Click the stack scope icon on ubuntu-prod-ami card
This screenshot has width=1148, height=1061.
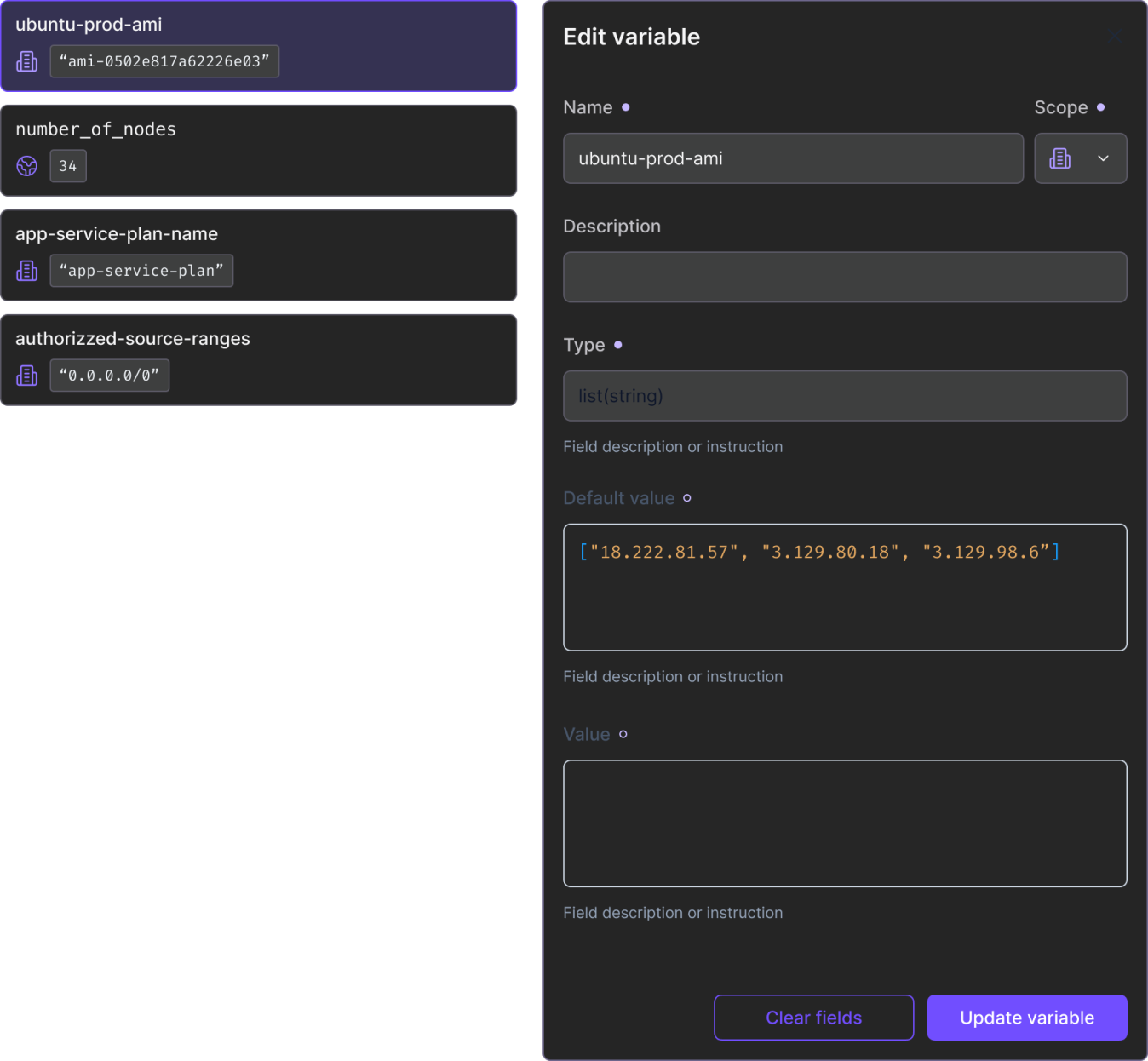tap(26, 61)
